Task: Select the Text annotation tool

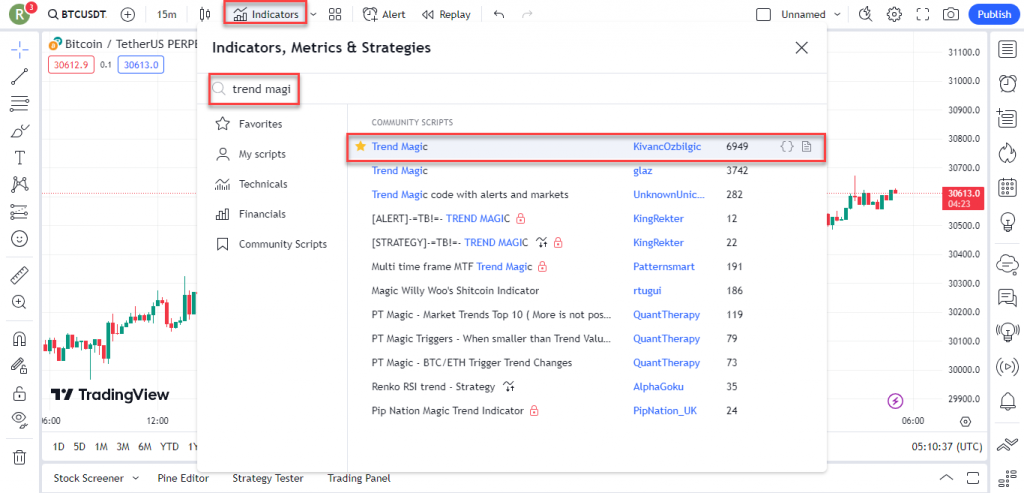Action: 20,157
